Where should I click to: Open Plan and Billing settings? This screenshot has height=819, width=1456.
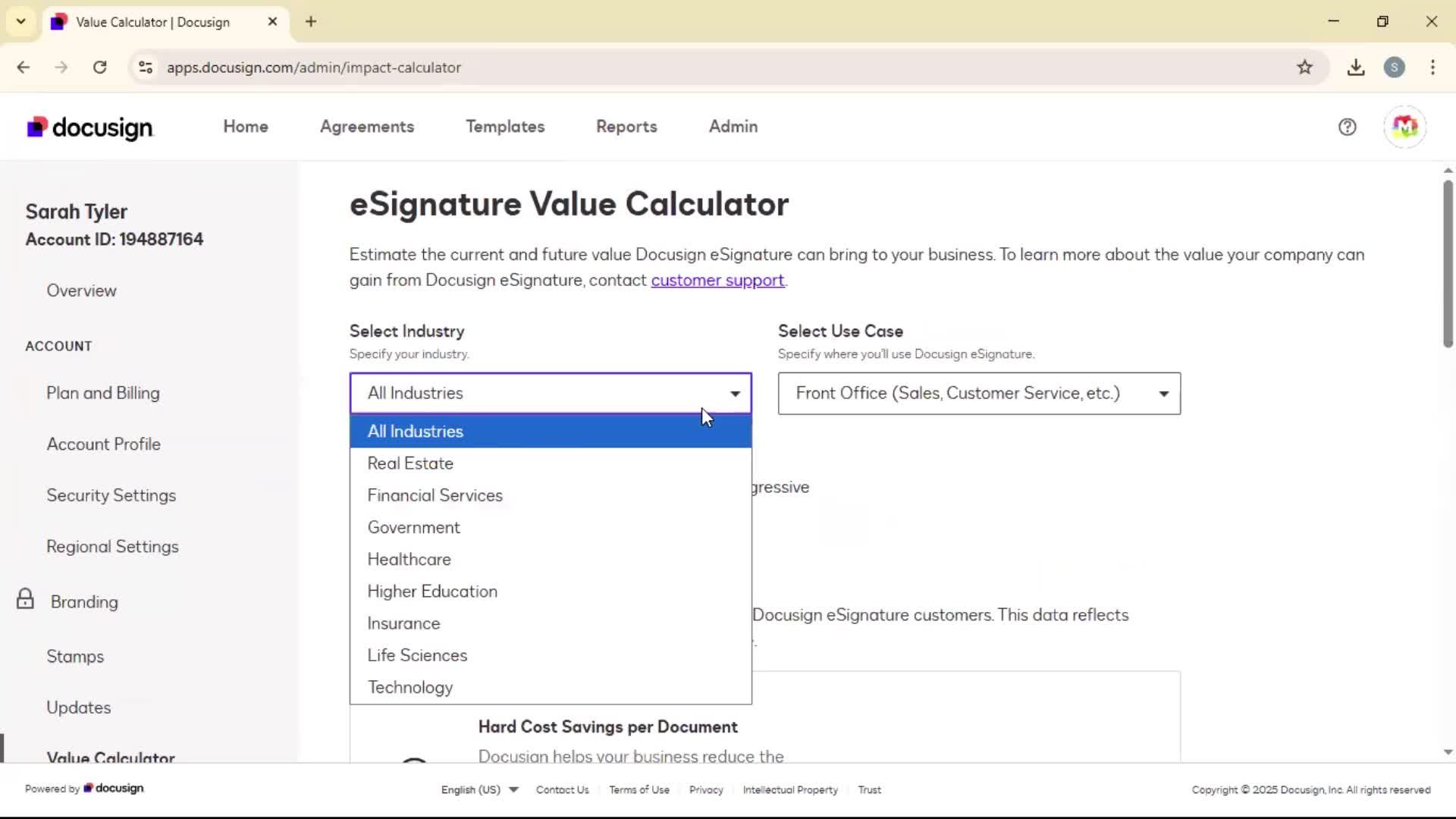(x=103, y=393)
